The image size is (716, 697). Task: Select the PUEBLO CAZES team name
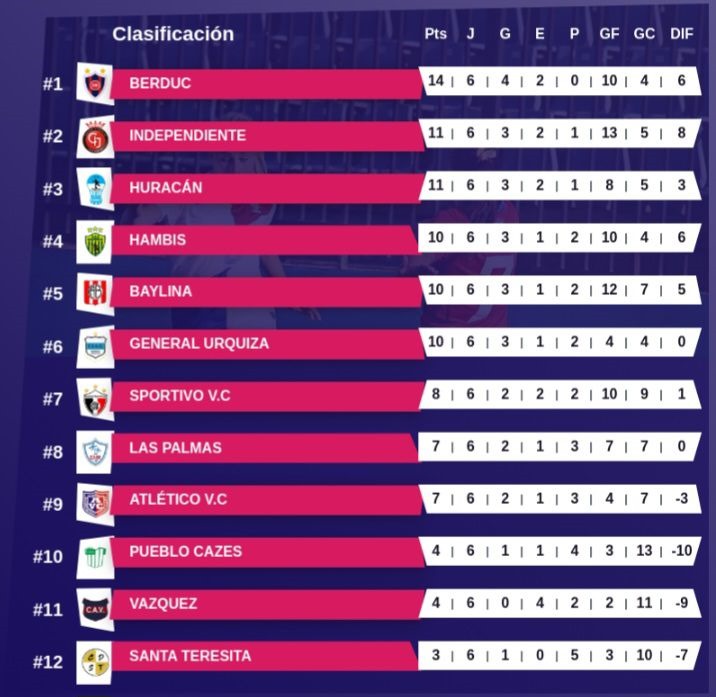tap(185, 552)
